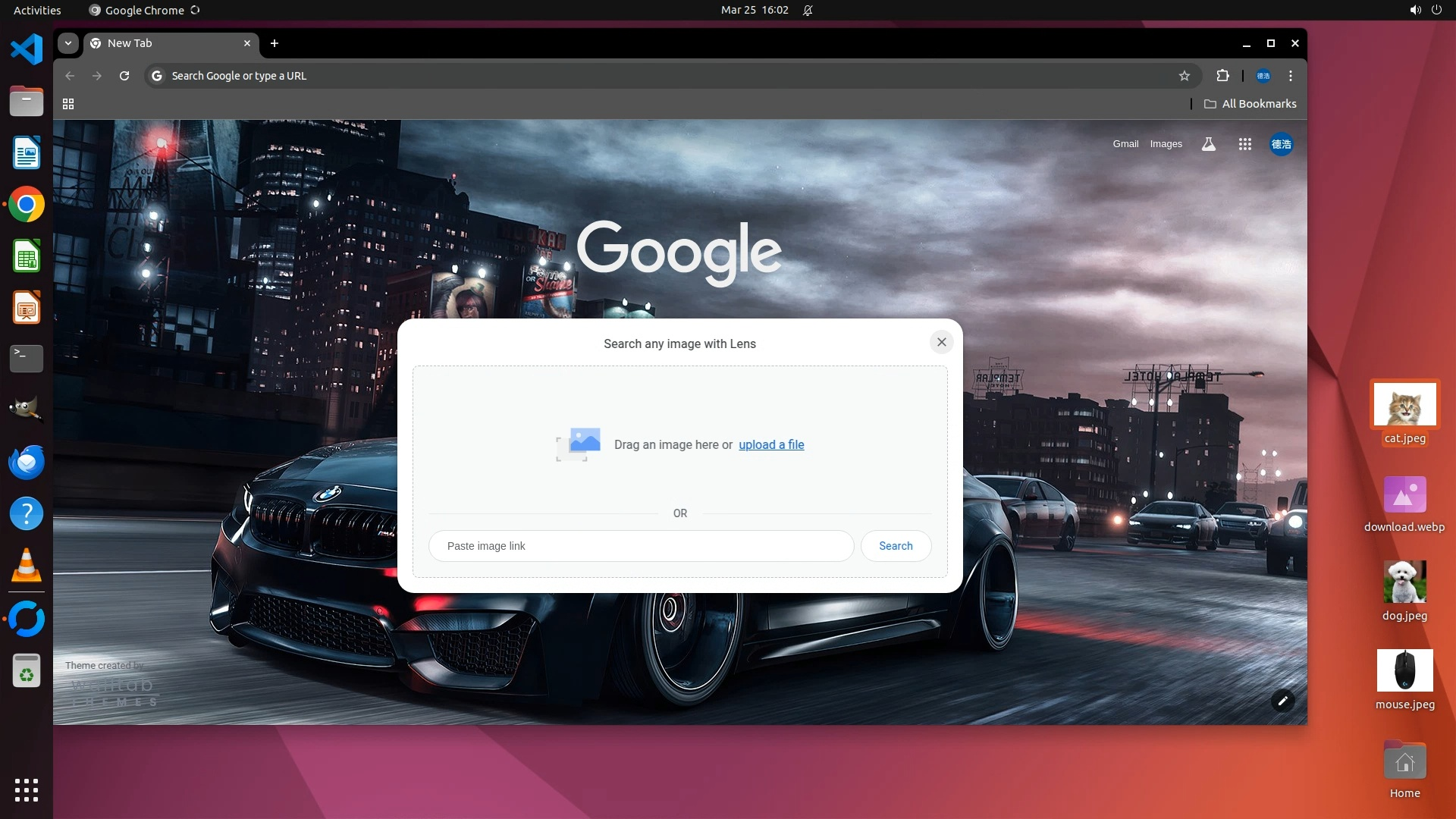Click the Google account avatar on page

click(x=1281, y=144)
